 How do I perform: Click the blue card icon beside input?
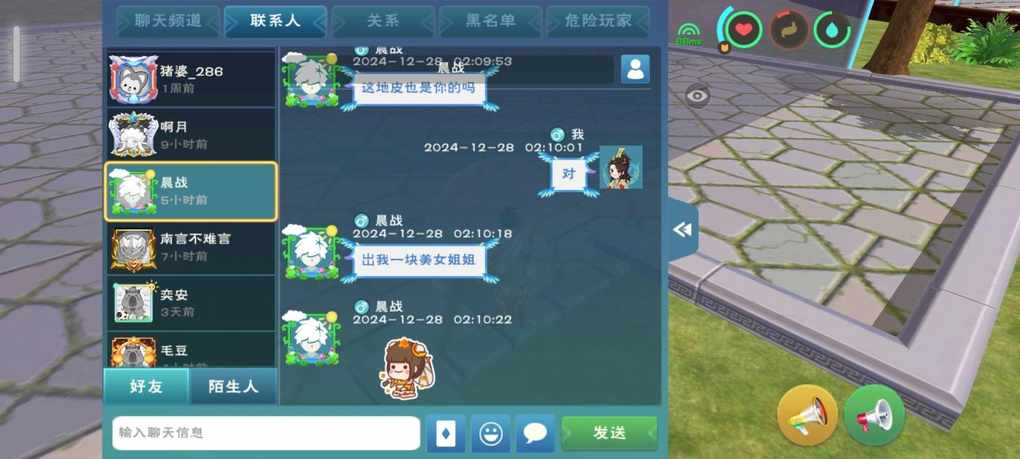[446, 433]
